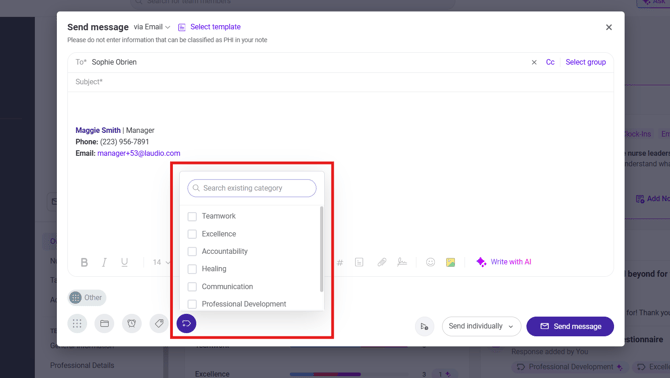Check the Healing category
This screenshot has width=670, height=378.
point(192,269)
